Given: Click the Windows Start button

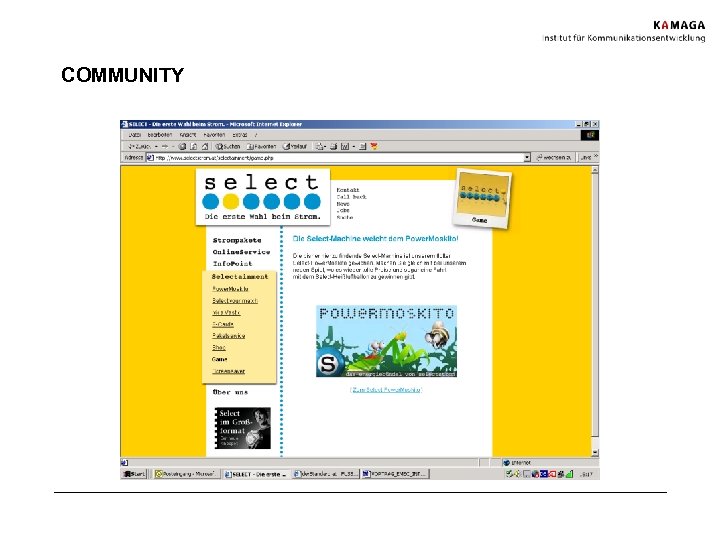Looking at the screenshot, I should (134, 474).
